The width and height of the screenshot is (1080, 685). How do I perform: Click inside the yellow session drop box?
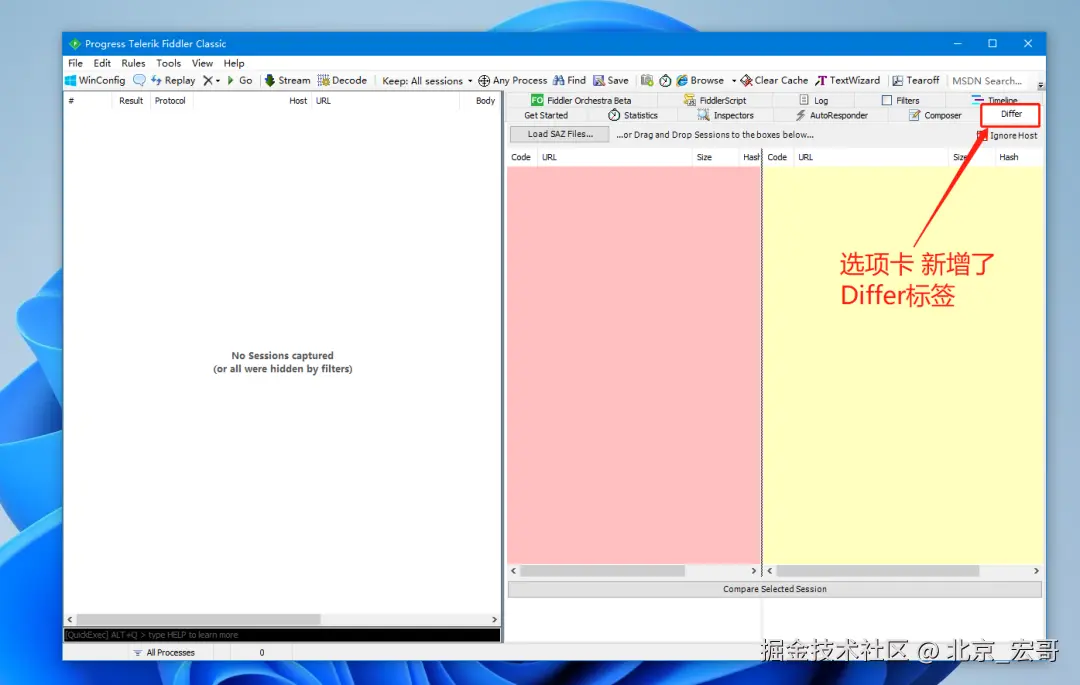coord(904,365)
